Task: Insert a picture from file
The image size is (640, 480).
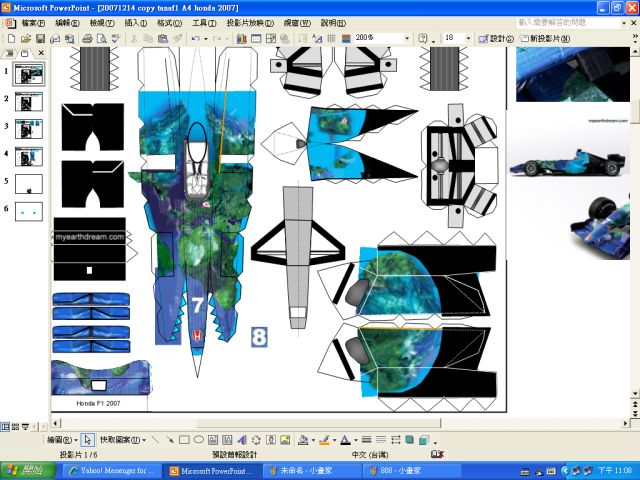Action: [x=285, y=440]
